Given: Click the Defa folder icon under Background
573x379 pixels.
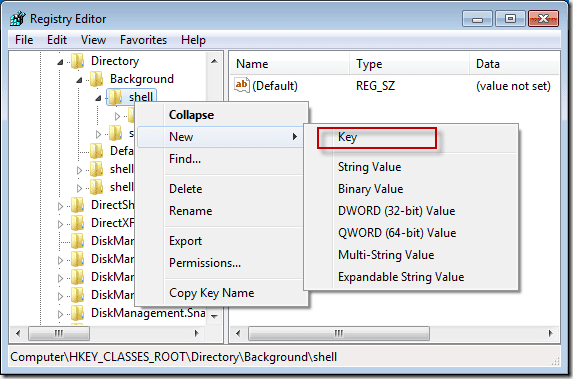Looking at the screenshot, I should click(x=96, y=151).
